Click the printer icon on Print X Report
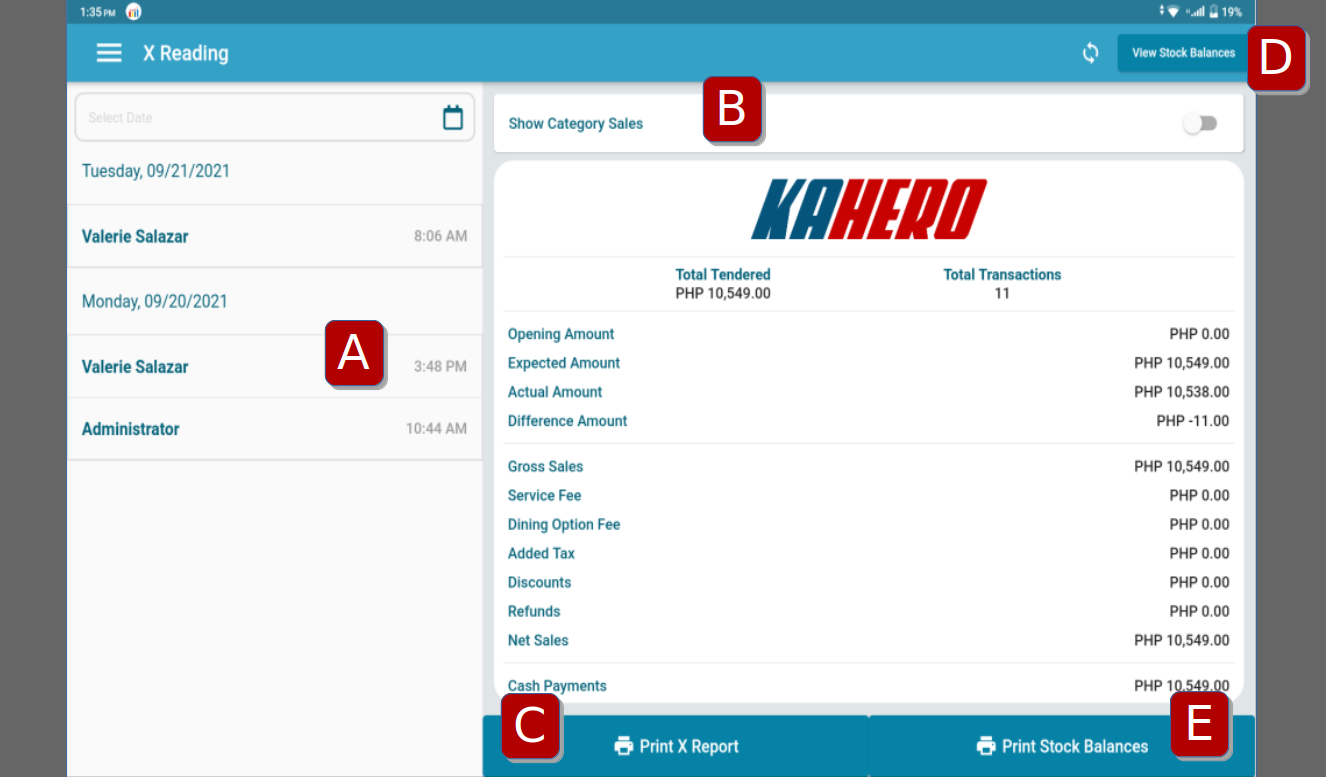Viewport: 1326px width, 777px height. click(x=624, y=746)
